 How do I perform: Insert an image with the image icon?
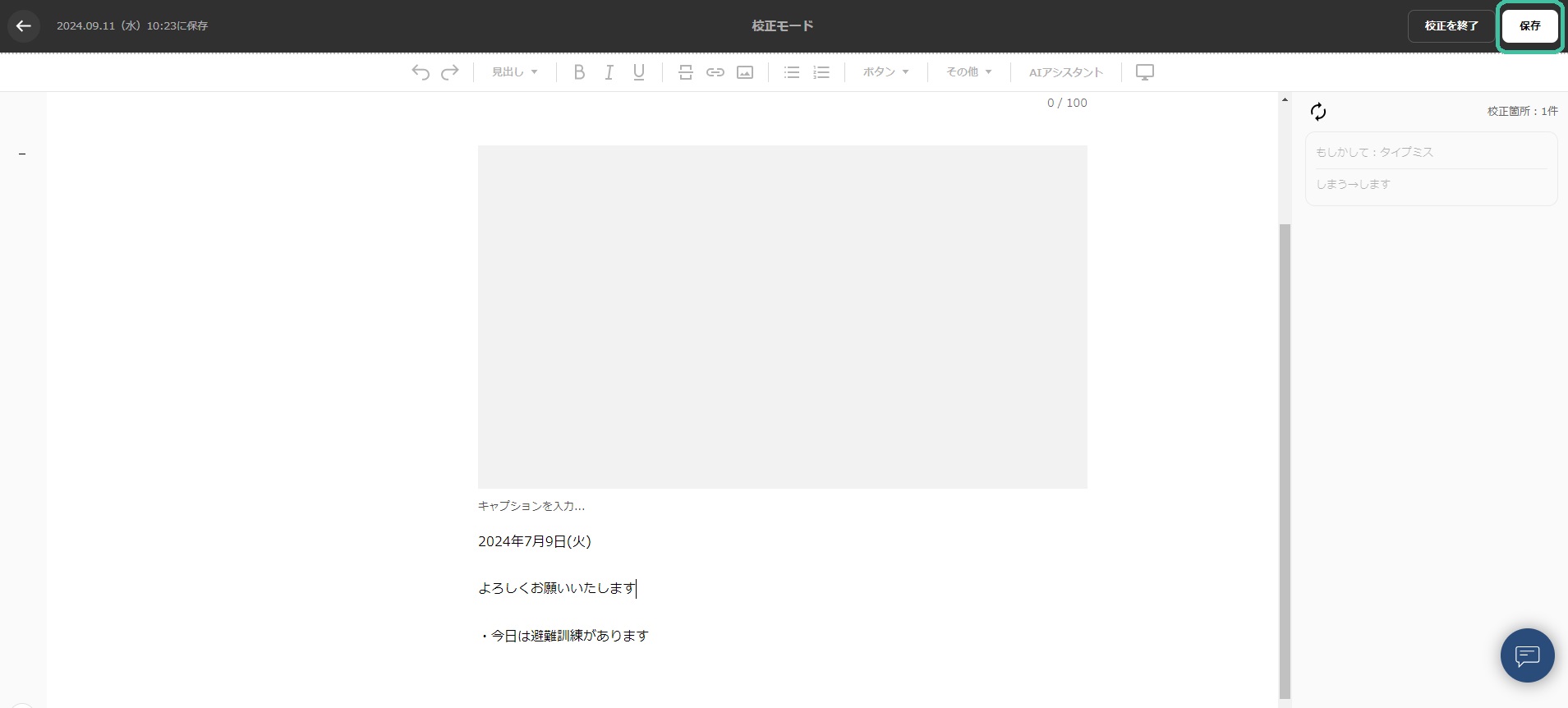(745, 72)
